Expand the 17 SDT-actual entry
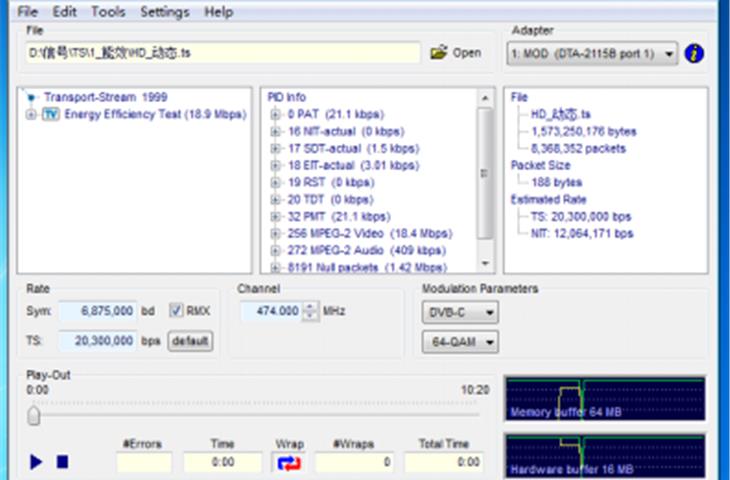Image resolution: width=730 pixels, height=480 pixels. [275, 149]
